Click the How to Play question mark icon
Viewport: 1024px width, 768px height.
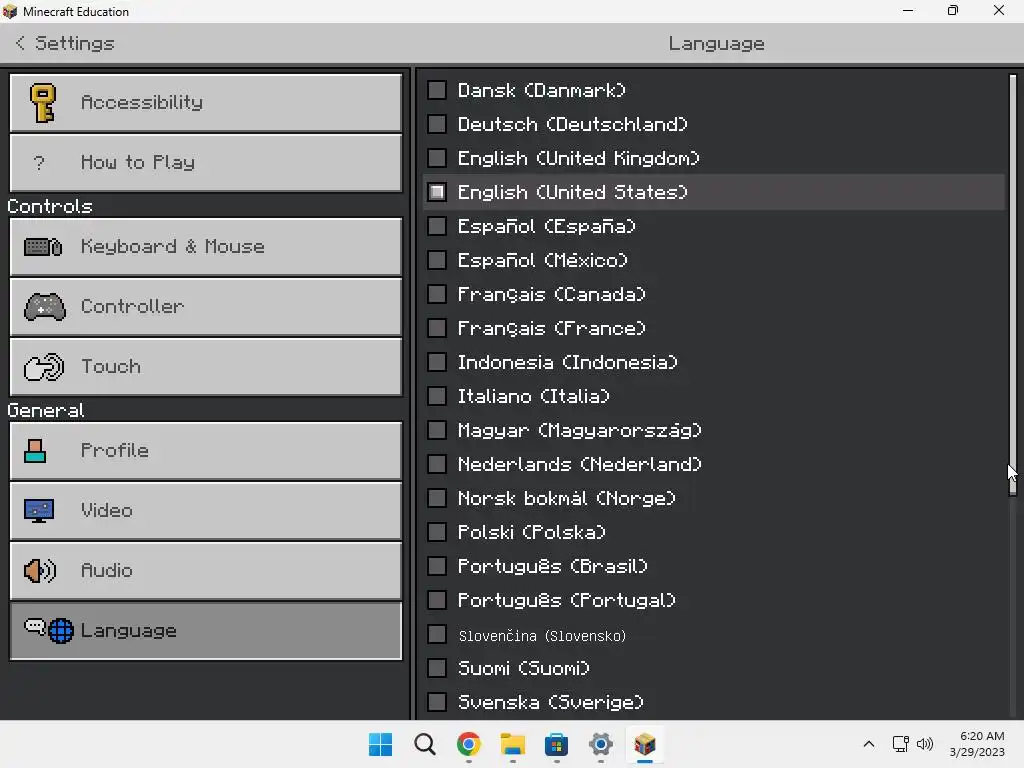(39, 163)
